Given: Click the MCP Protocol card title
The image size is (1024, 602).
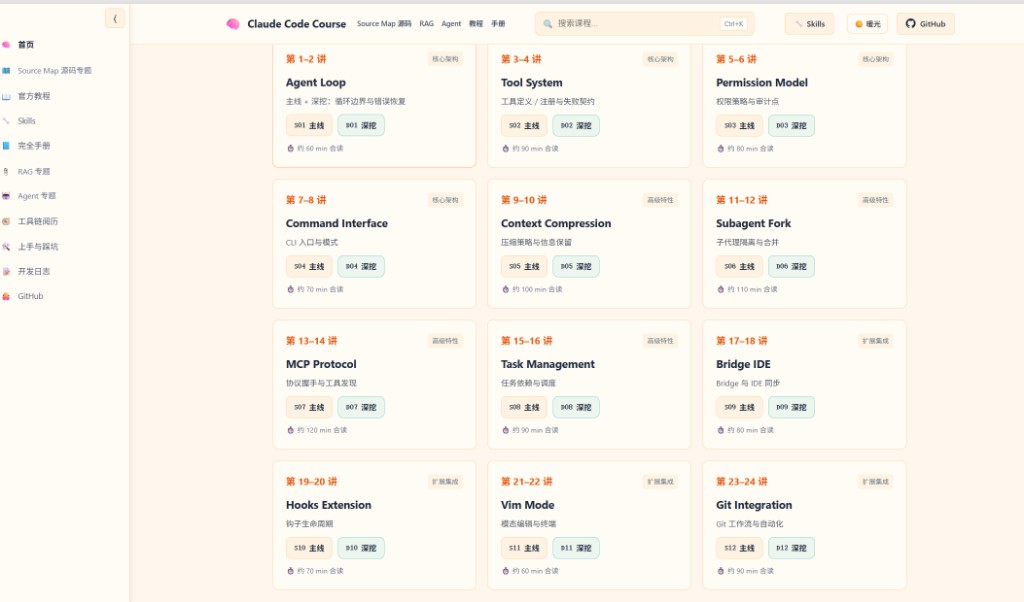Looking at the screenshot, I should click(x=321, y=364).
